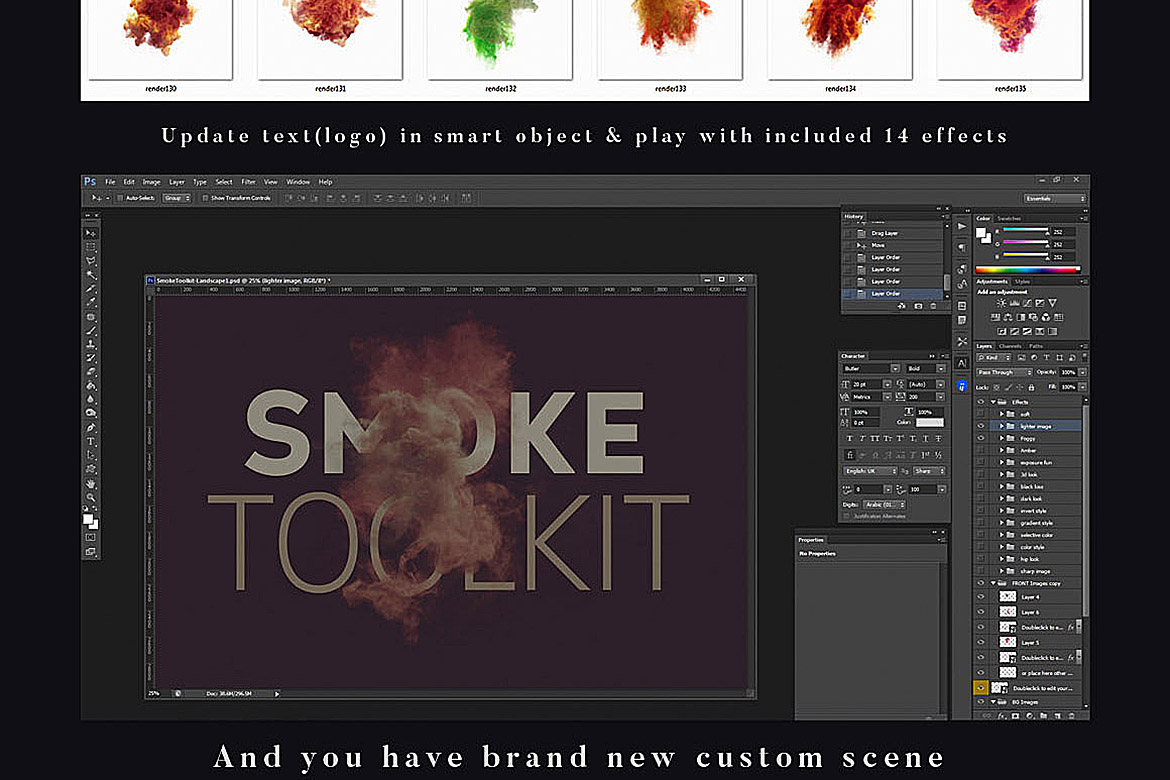
Task: Switch to the Channels tab
Action: click(1009, 346)
